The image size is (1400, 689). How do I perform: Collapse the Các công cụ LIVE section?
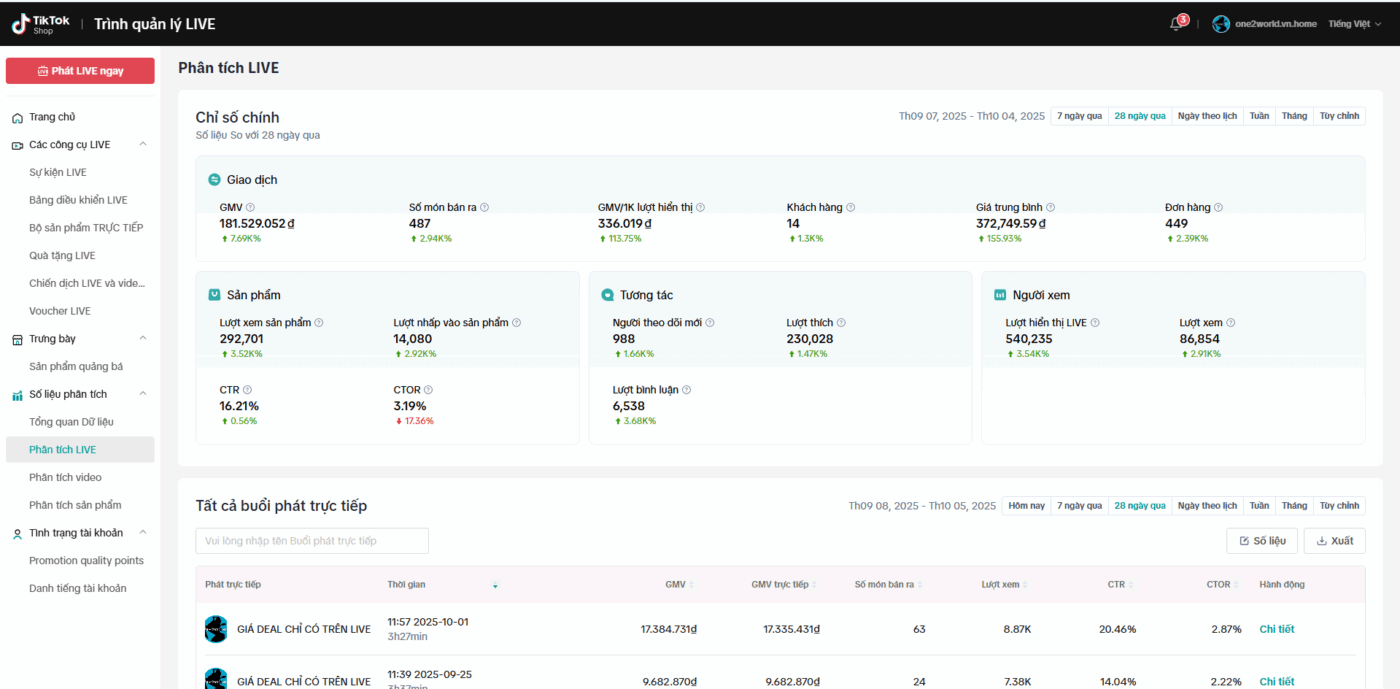pyautogui.click(x=143, y=145)
